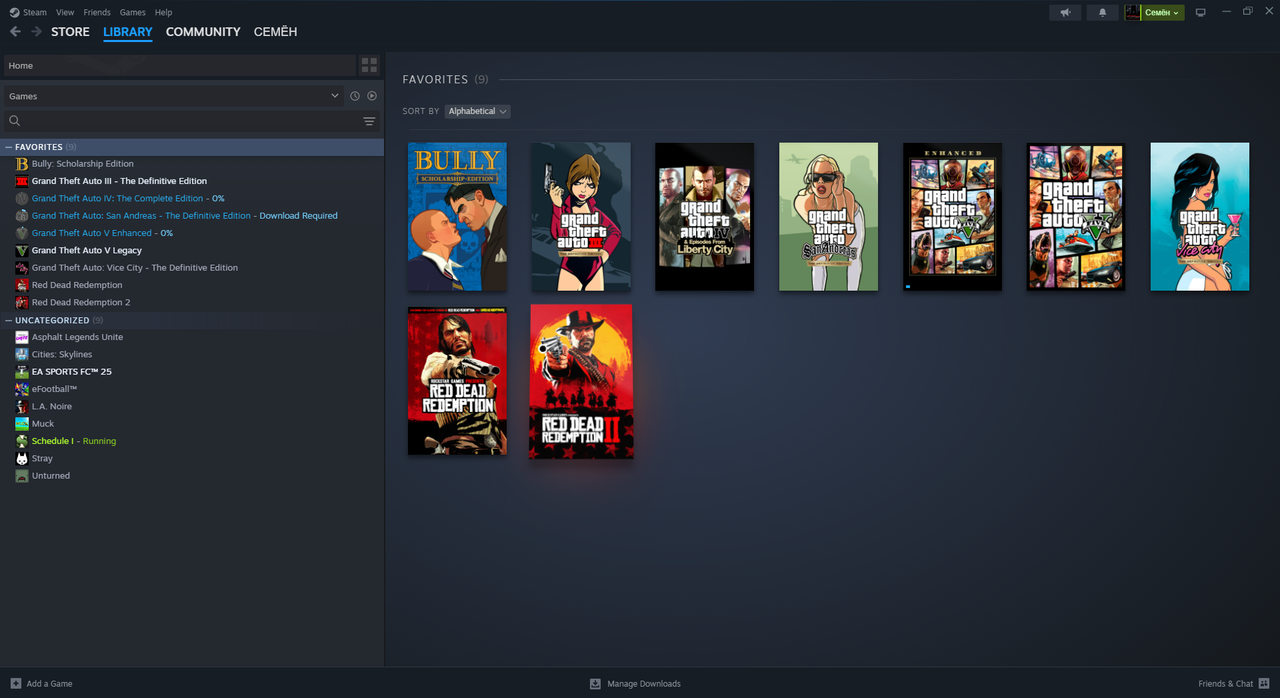Select Grand Theft Auto III - The Definitive Edition

(119, 181)
